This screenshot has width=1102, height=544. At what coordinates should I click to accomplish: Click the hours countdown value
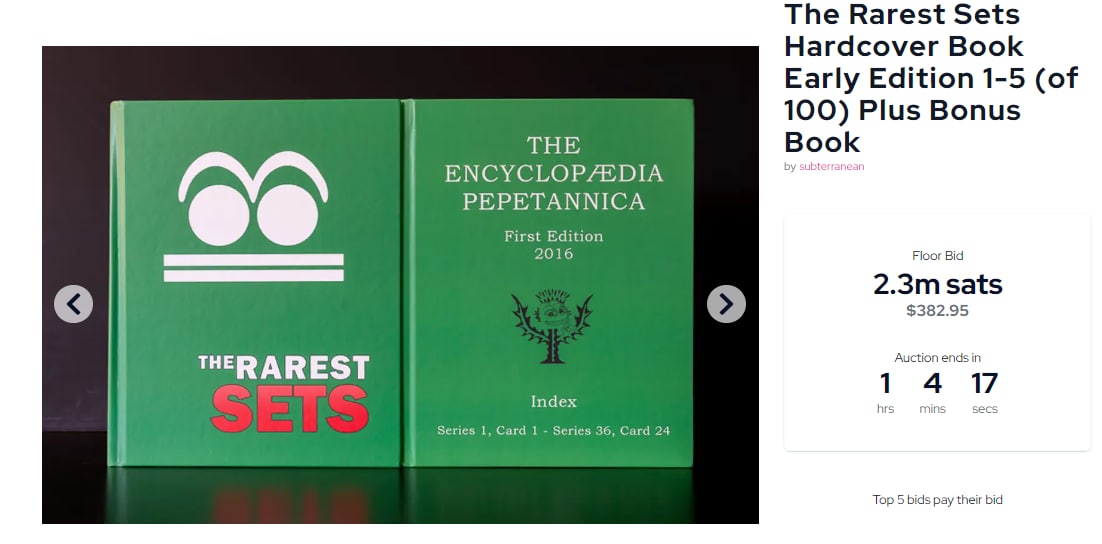[x=886, y=384]
